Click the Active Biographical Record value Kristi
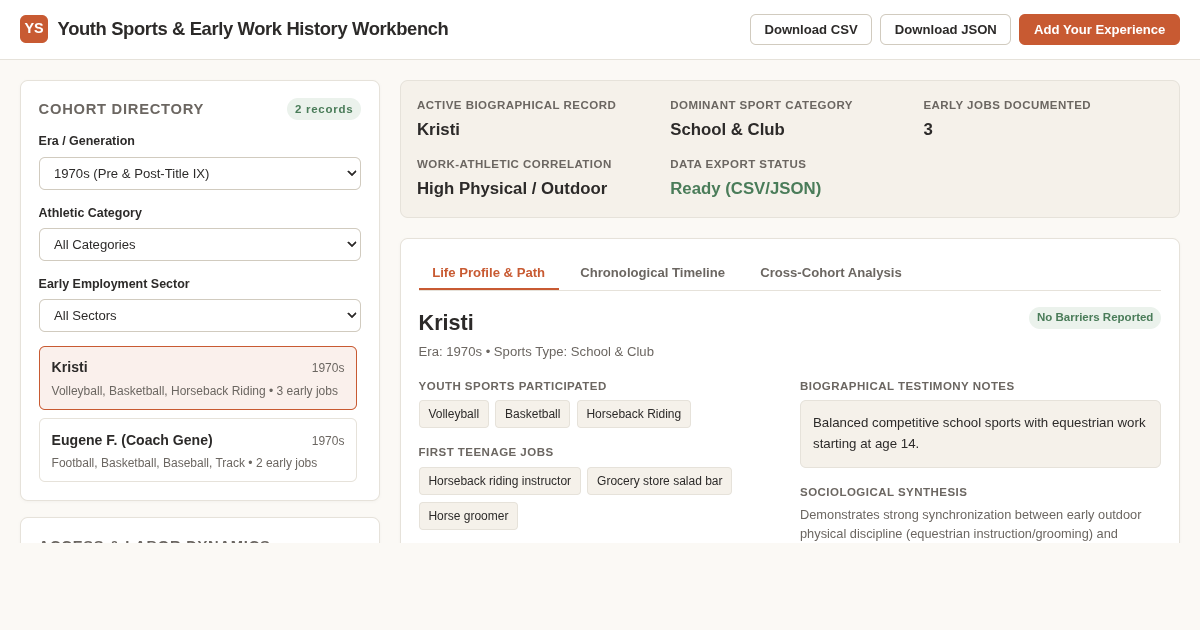Viewport: 1200px width, 630px height. [438, 129]
